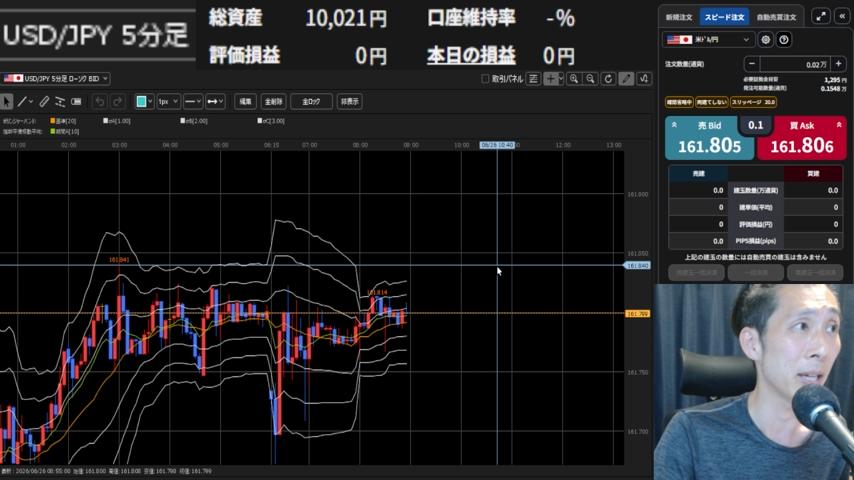Switch to the 新規注文 tab

(x=679, y=17)
